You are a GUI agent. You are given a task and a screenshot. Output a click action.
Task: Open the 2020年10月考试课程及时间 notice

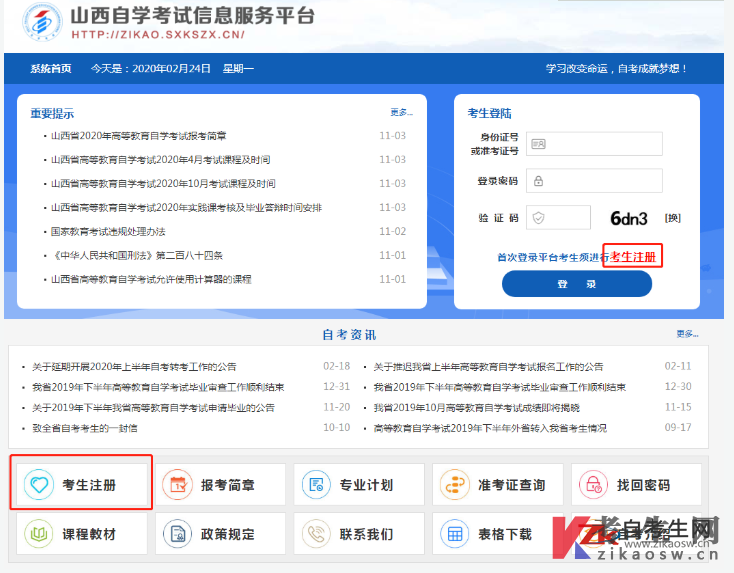163,184
